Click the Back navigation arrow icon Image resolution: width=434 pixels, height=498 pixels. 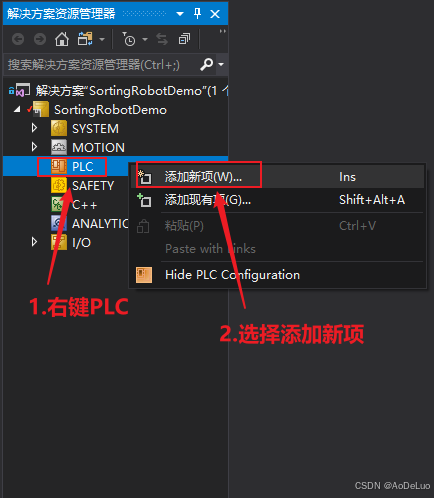tap(18, 39)
